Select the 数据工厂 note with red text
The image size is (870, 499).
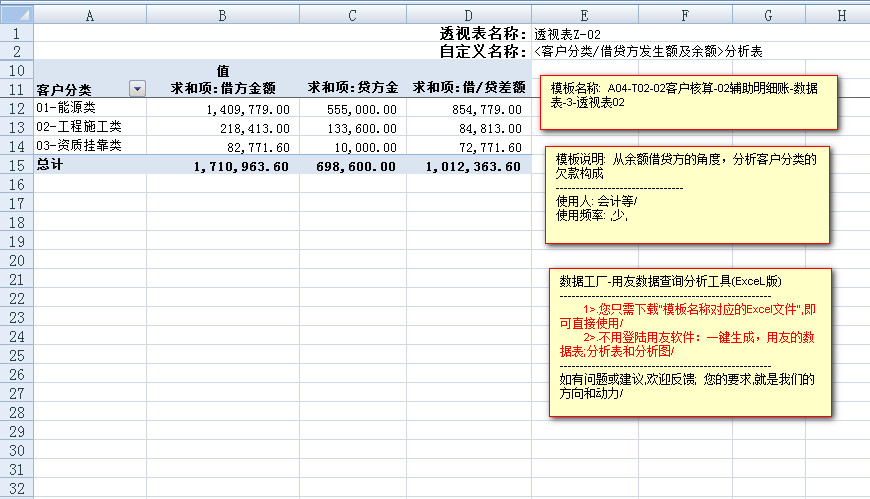coord(690,342)
